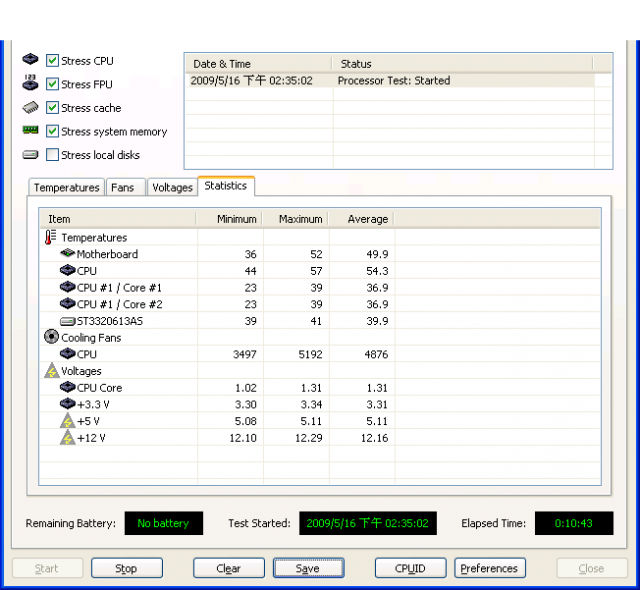Screen dimensions: 640x590
Task: Click the CPU average temperature 54.3
Action: 377,271
